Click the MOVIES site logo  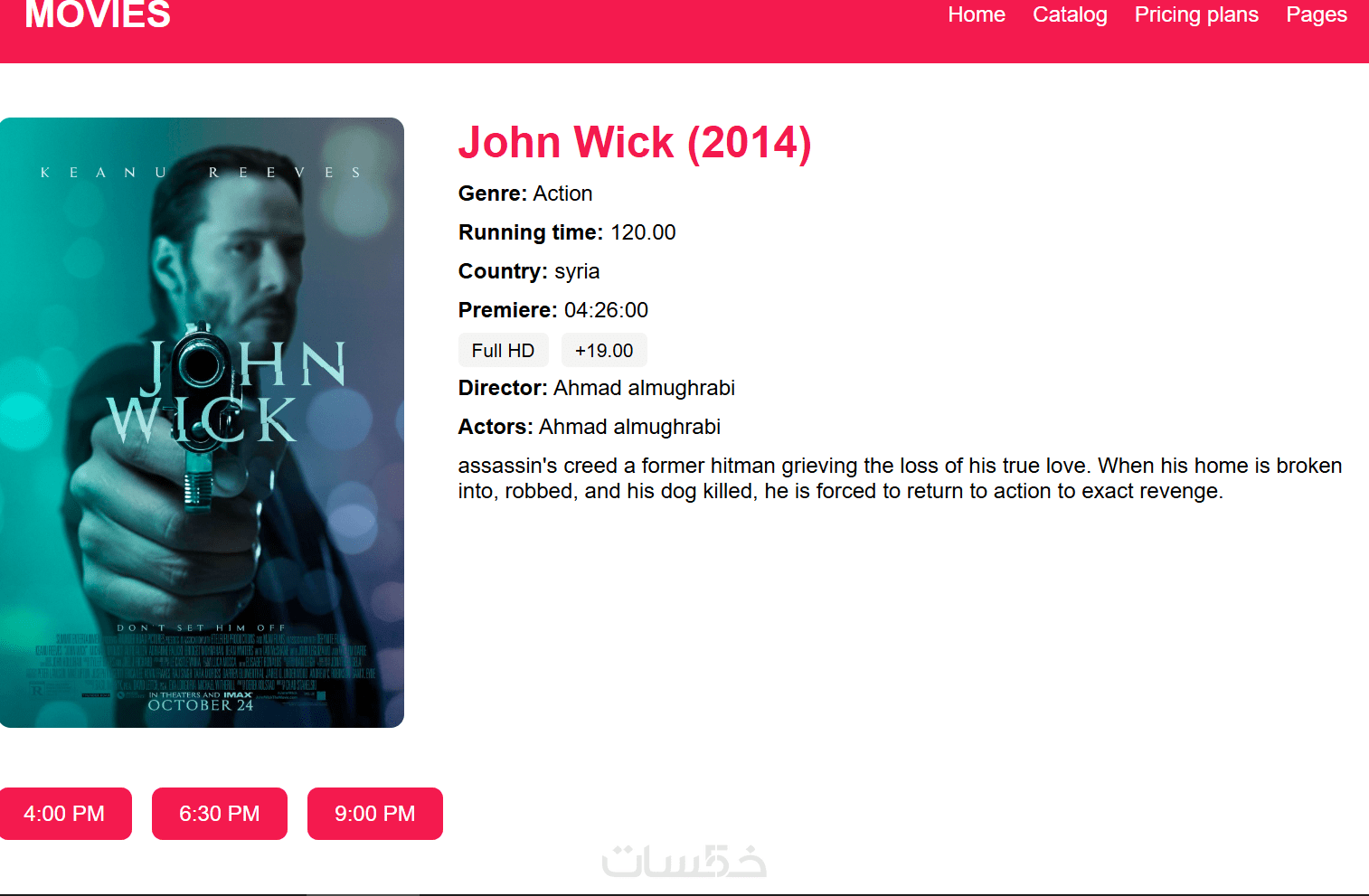click(x=98, y=14)
